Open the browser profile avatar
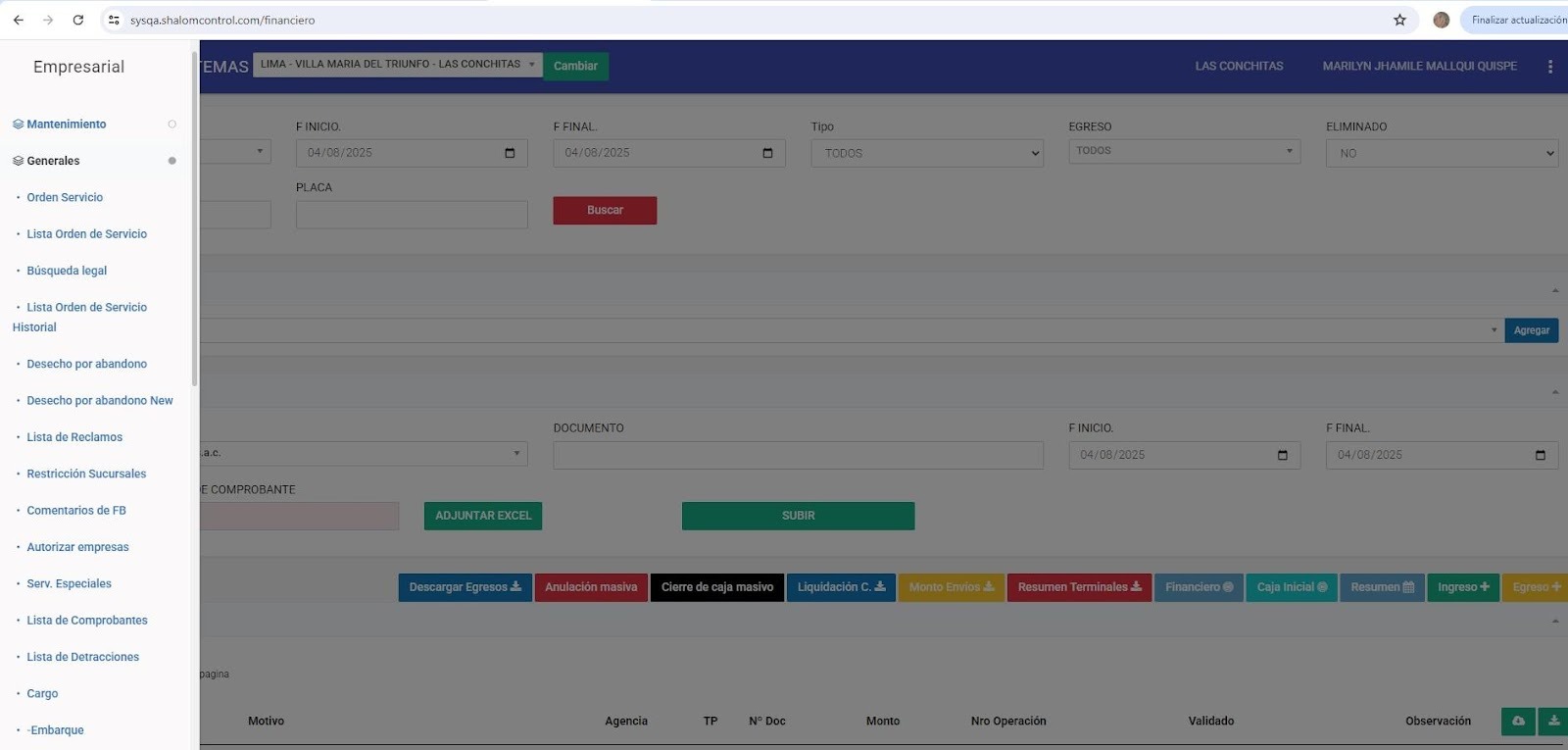This screenshot has height=750, width=1568. coord(1441,20)
